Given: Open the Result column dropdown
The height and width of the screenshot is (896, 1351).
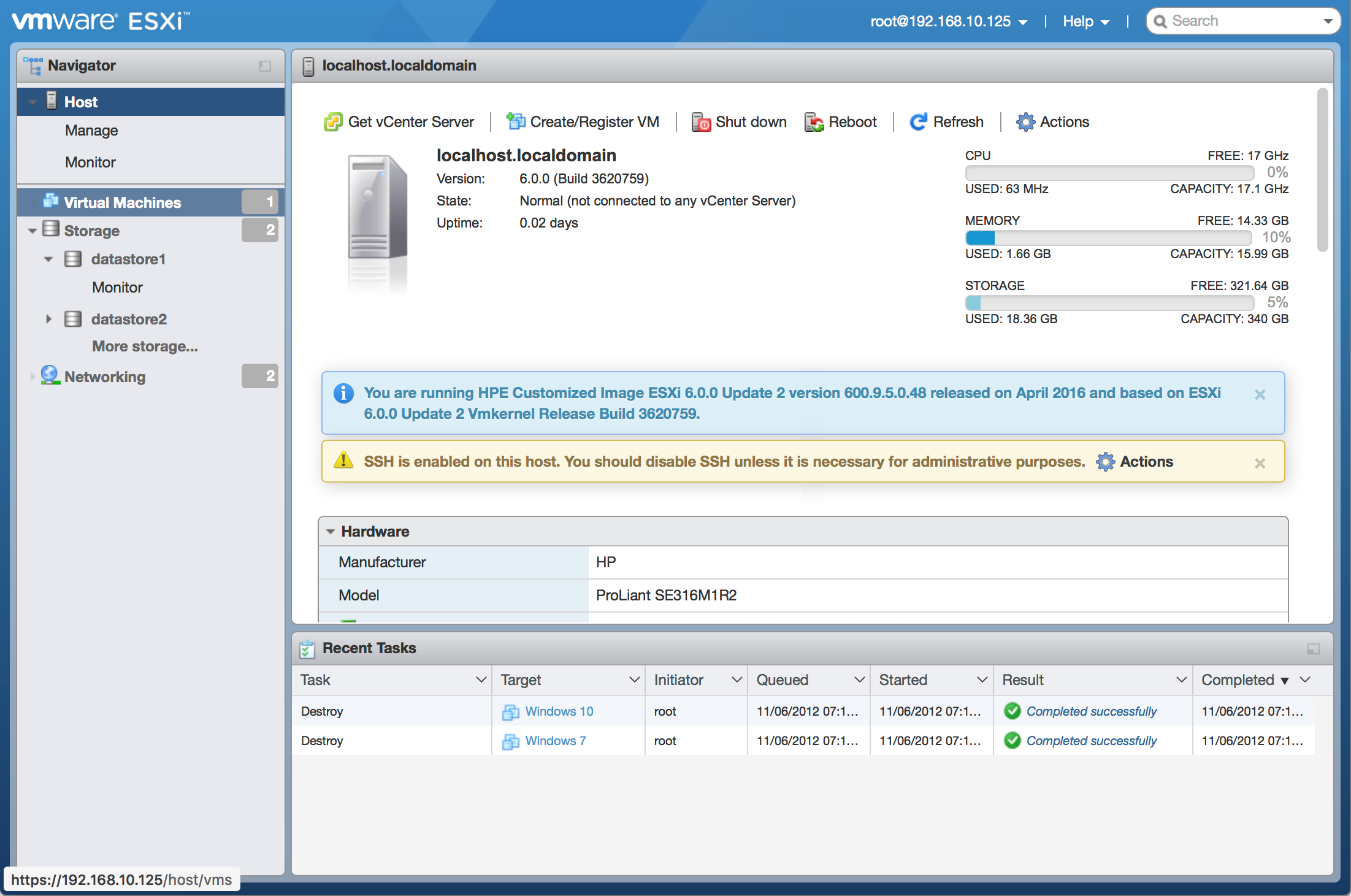Looking at the screenshot, I should [x=1181, y=680].
